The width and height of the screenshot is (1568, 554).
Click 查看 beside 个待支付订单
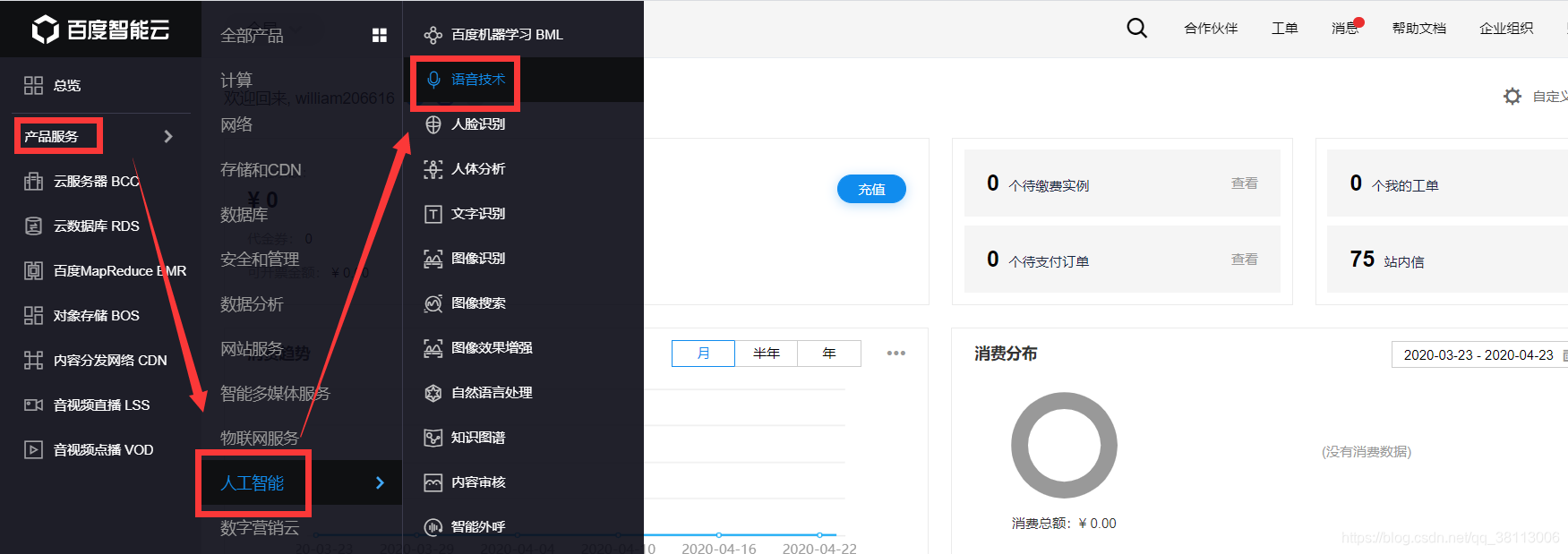pyautogui.click(x=1245, y=260)
